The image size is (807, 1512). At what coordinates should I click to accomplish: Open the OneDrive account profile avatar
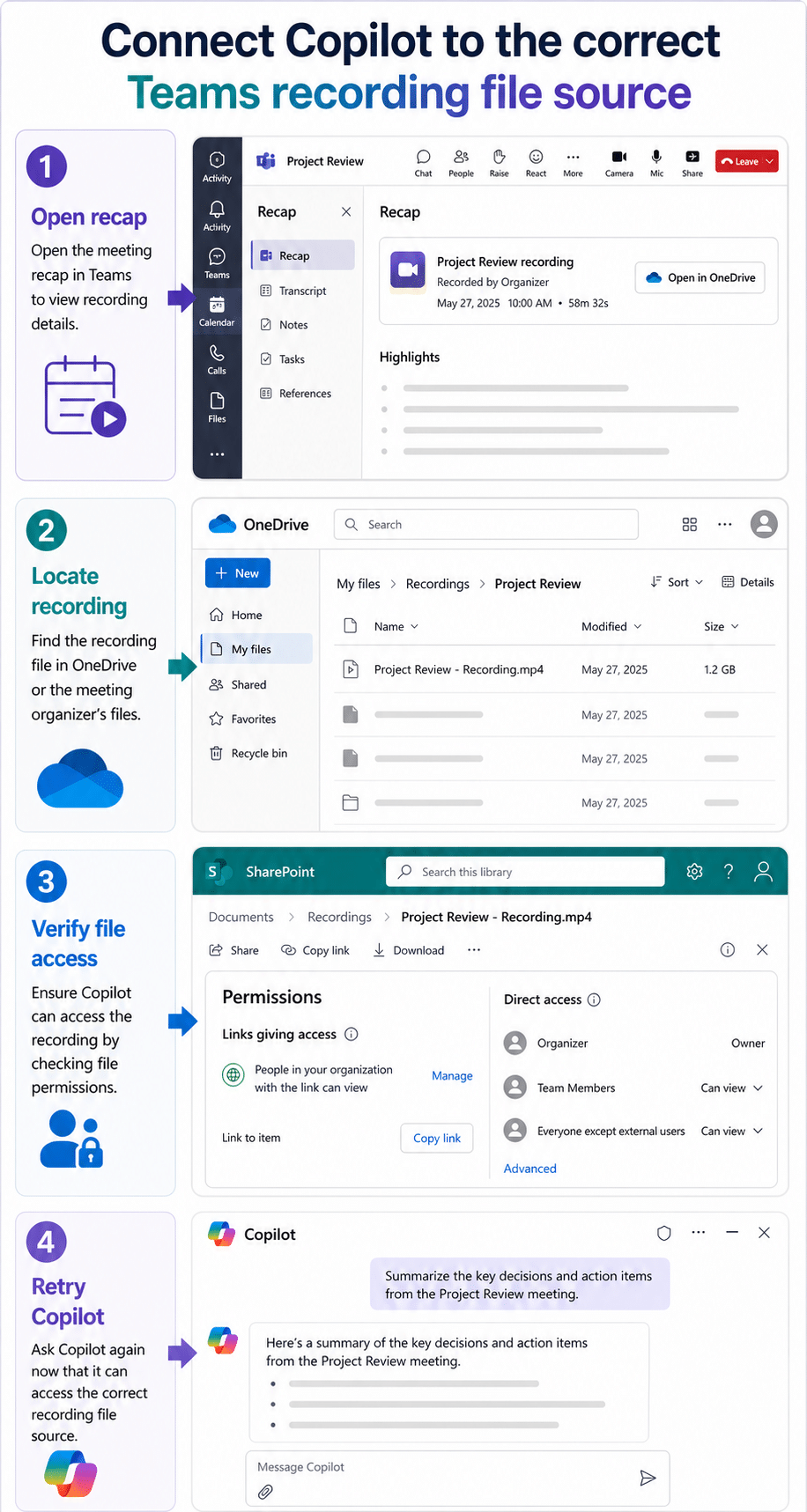(764, 524)
